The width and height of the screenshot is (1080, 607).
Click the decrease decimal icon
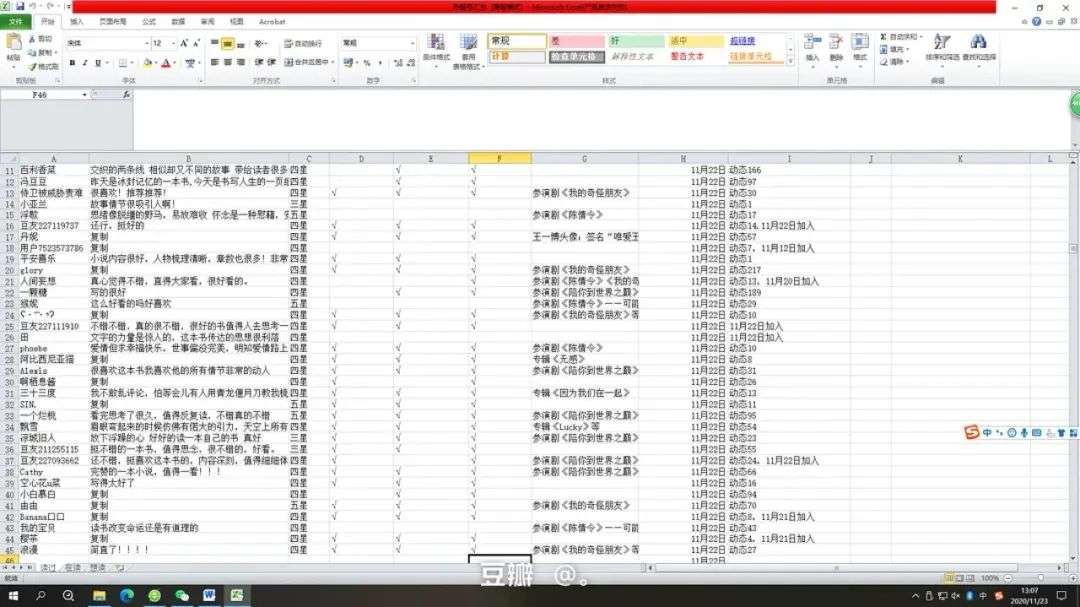411,63
